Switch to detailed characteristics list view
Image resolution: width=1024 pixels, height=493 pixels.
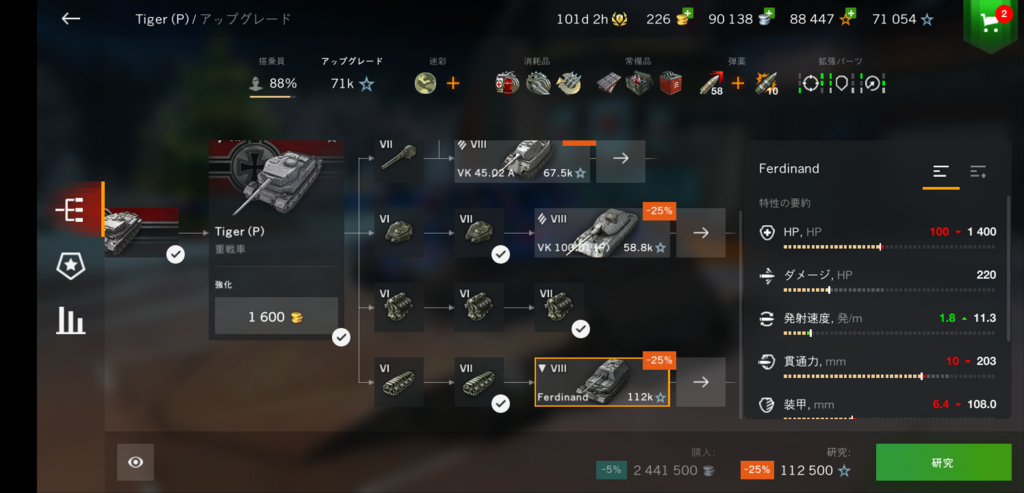(x=978, y=172)
